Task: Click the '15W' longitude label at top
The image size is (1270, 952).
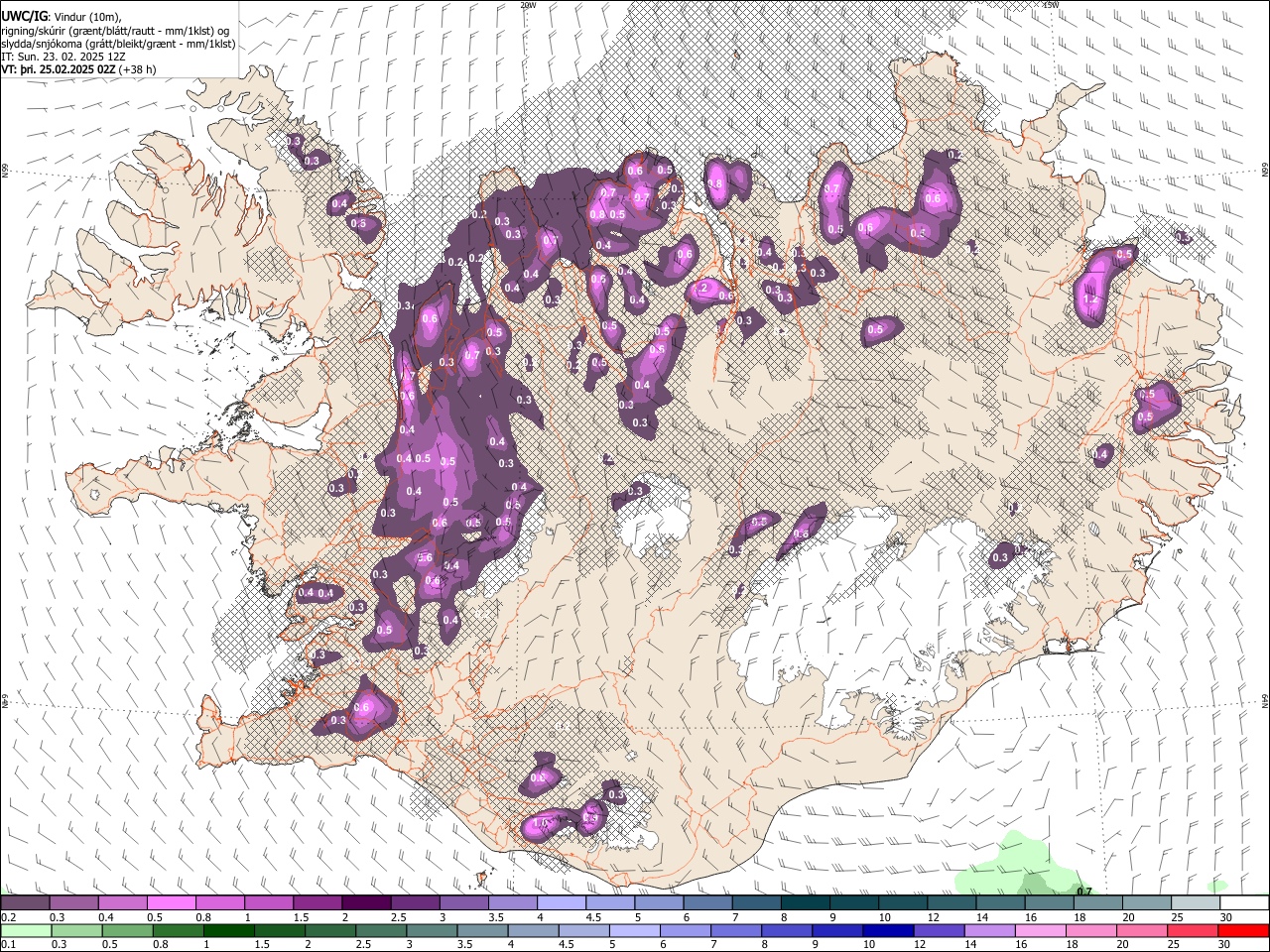Action: point(1051,5)
